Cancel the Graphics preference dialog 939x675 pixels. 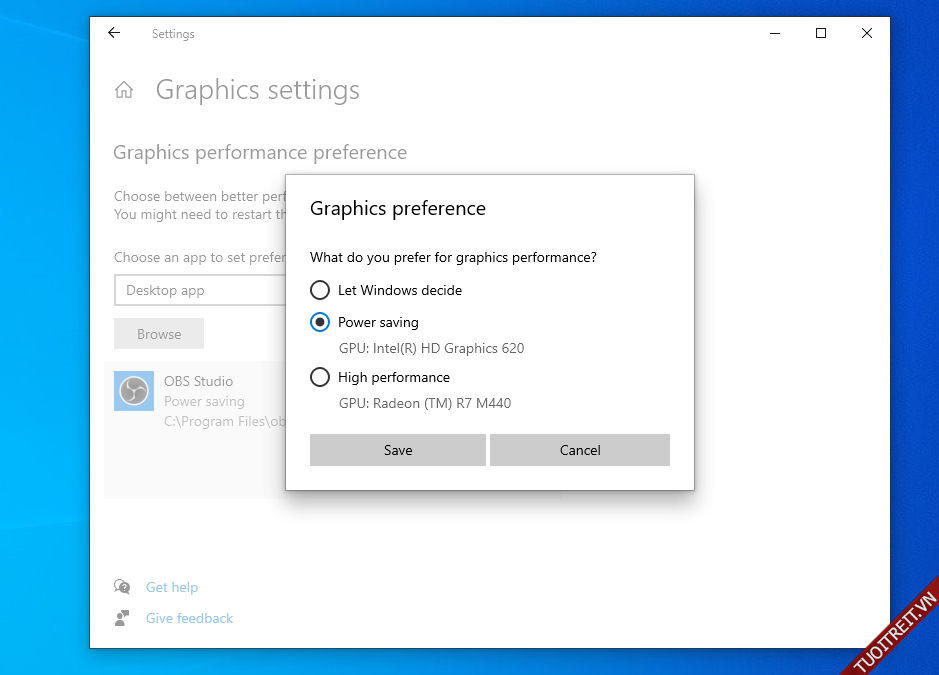tap(580, 450)
